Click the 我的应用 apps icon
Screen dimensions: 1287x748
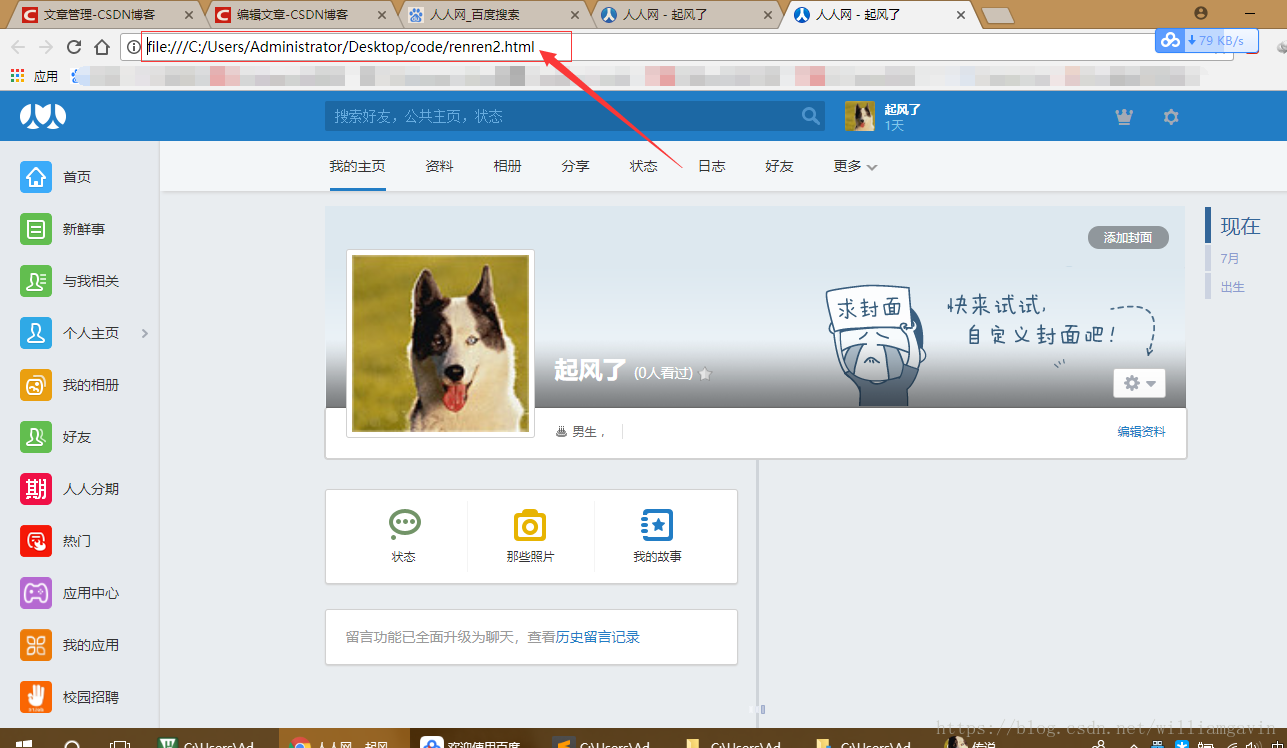pos(36,645)
